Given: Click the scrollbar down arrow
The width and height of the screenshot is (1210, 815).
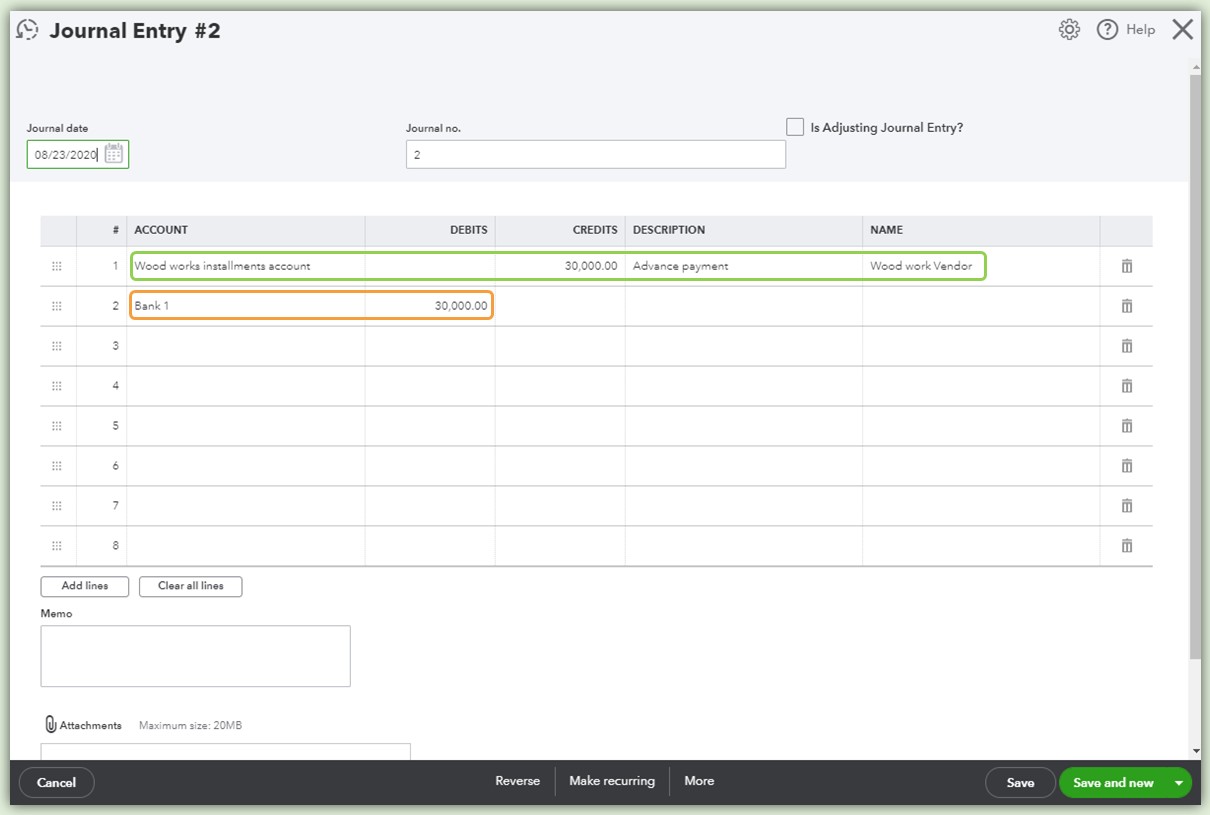Looking at the screenshot, I should [x=1195, y=751].
